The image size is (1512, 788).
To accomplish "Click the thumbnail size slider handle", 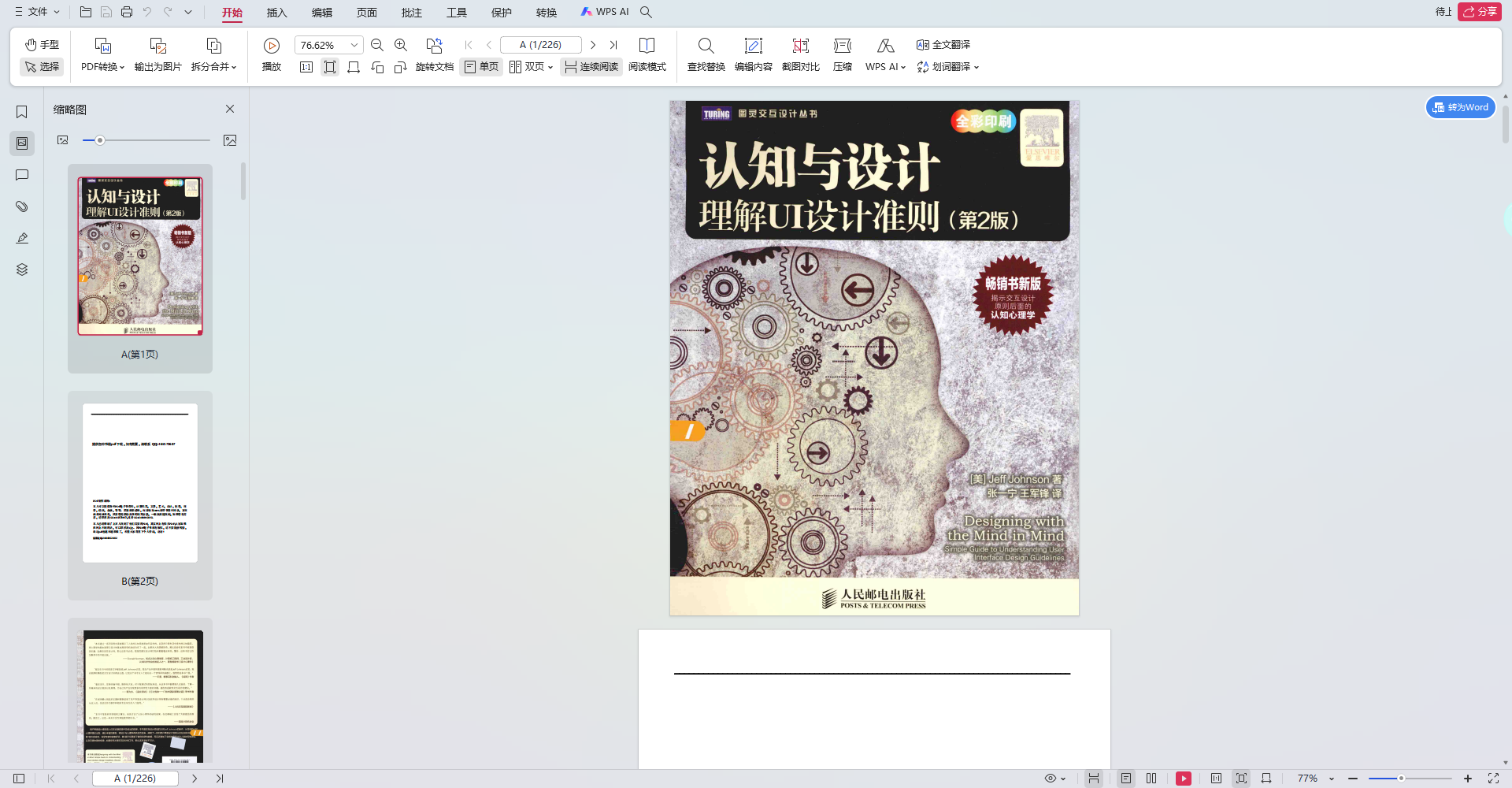I will [100, 140].
